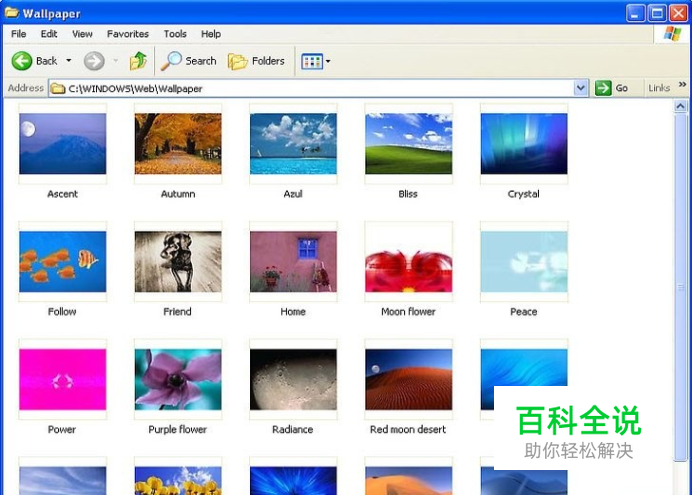The height and width of the screenshot is (495, 692).
Task: Select the Peace wallpaper thumbnail
Action: [x=524, y=262]
